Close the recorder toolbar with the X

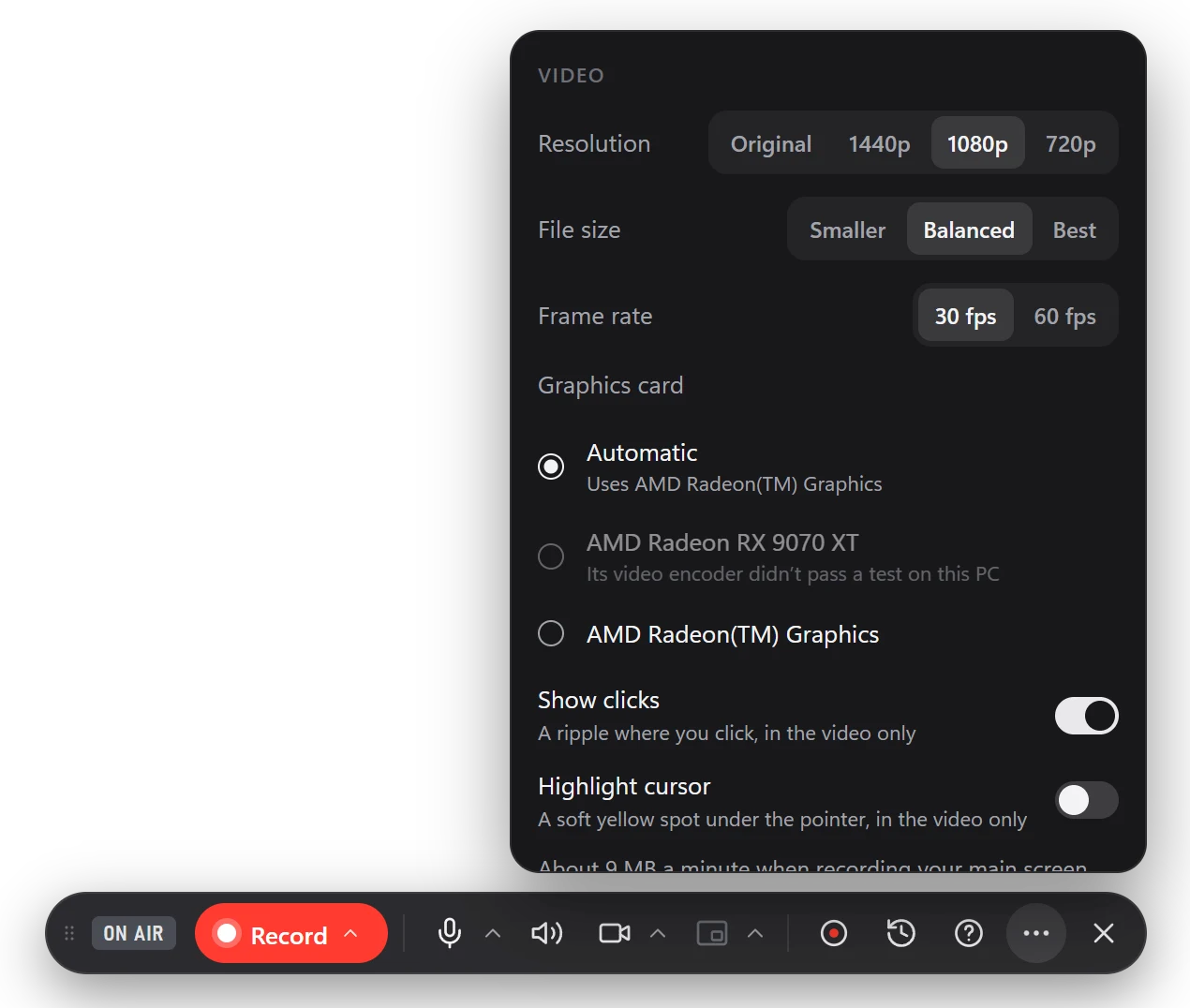[x=1104, y=933]
